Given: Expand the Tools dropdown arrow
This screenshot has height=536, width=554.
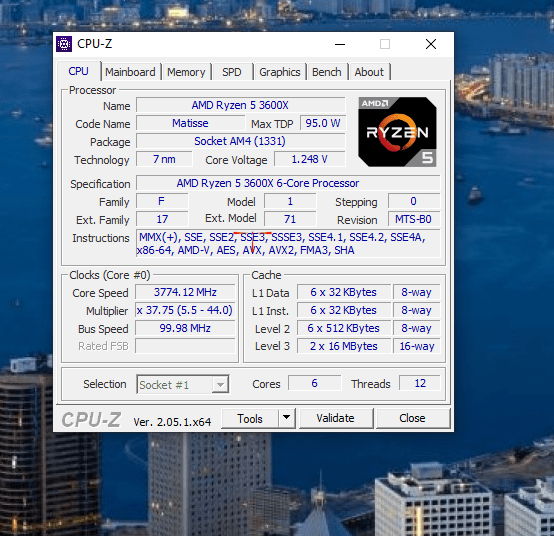Looking at the screenshot, I should (287, 419).
